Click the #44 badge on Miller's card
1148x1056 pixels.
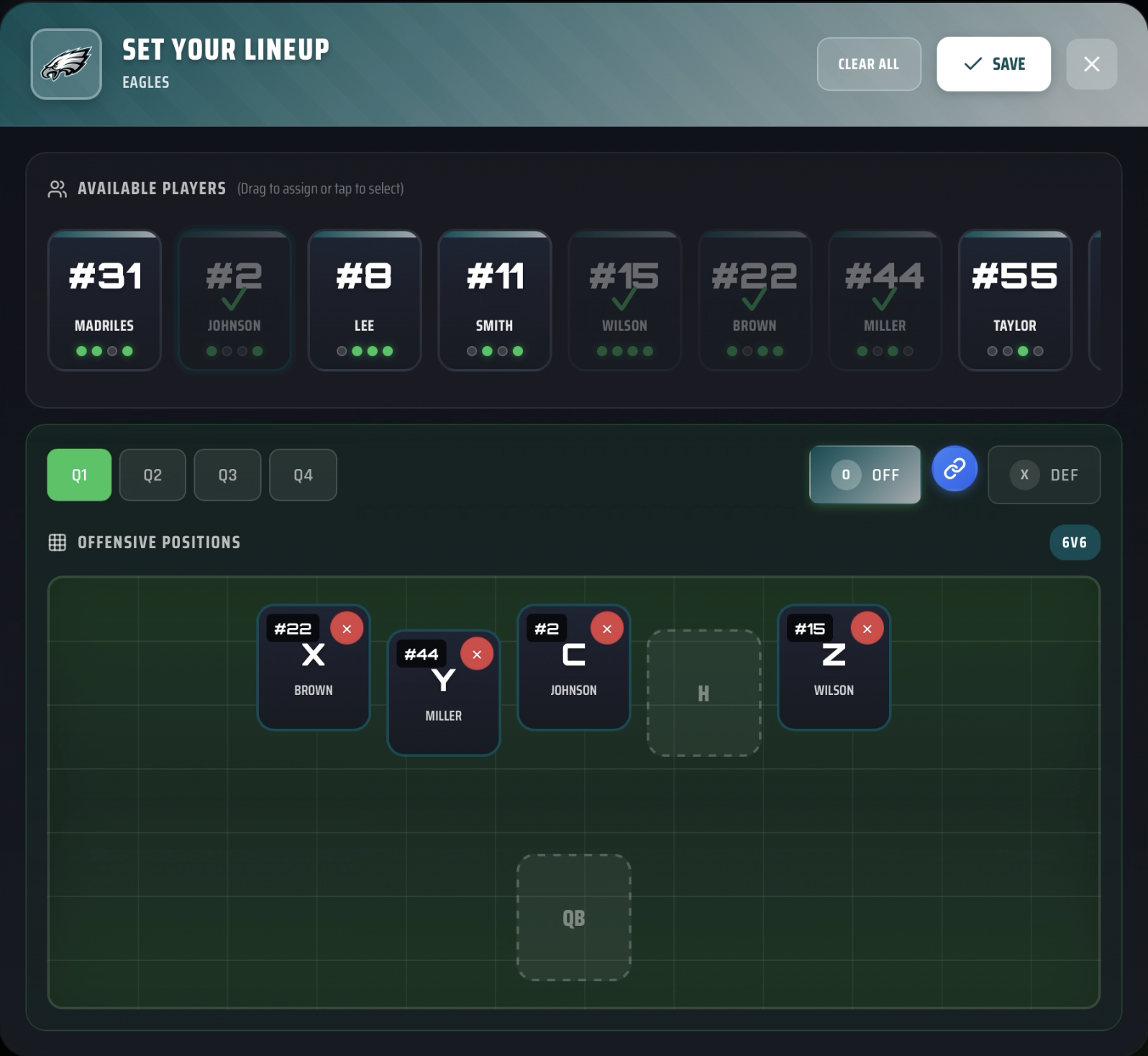click(x=422, y=654)
